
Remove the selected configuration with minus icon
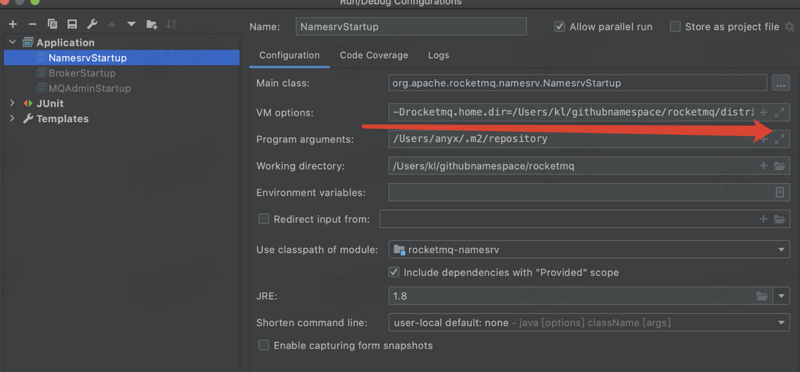32,24
